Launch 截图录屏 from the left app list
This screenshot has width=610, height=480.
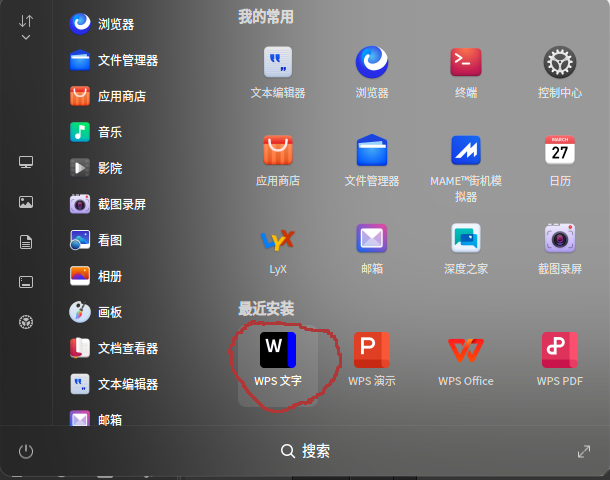pyautogui.click(x=108, y=204)
